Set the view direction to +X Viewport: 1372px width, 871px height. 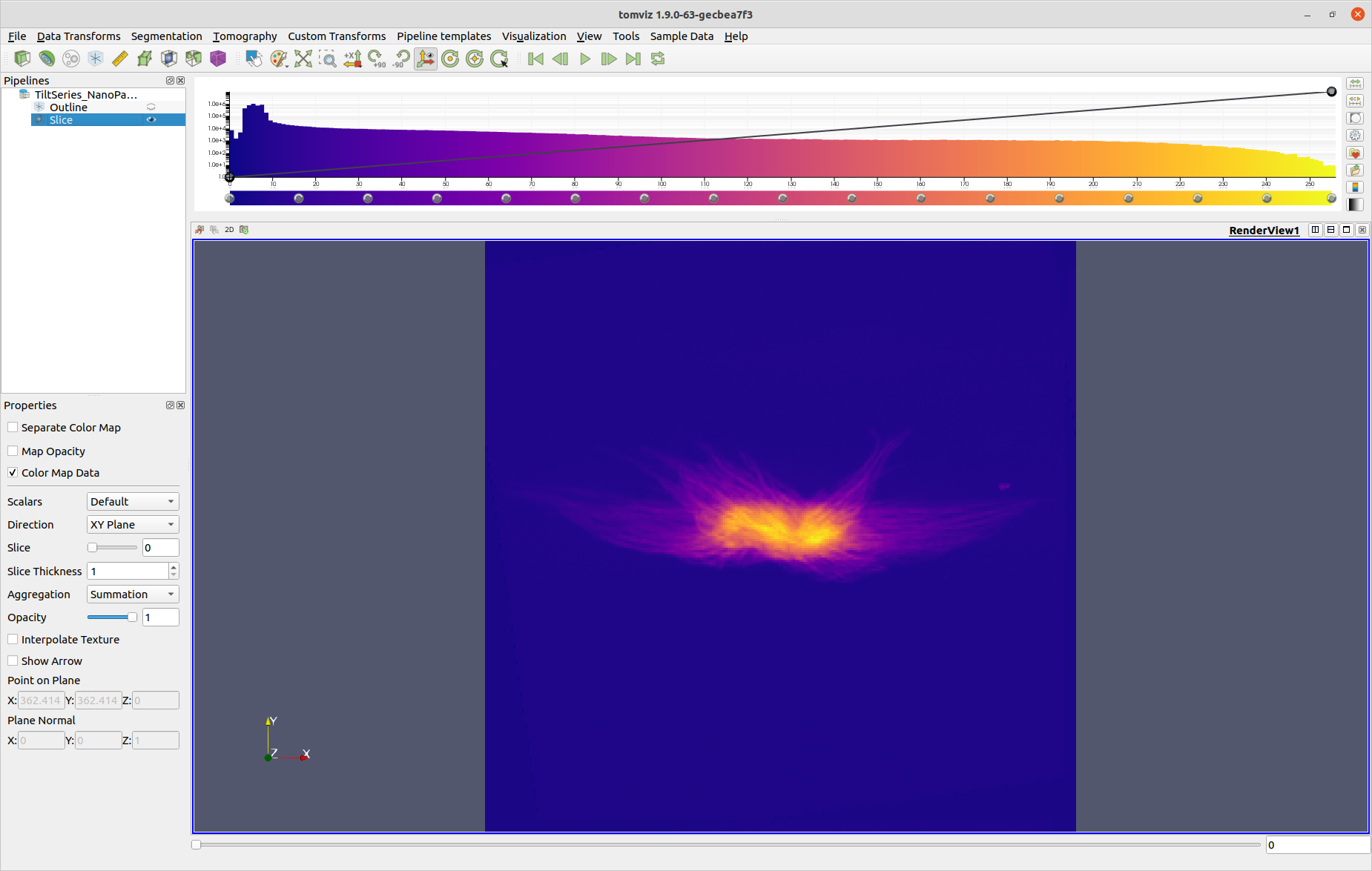352,59
